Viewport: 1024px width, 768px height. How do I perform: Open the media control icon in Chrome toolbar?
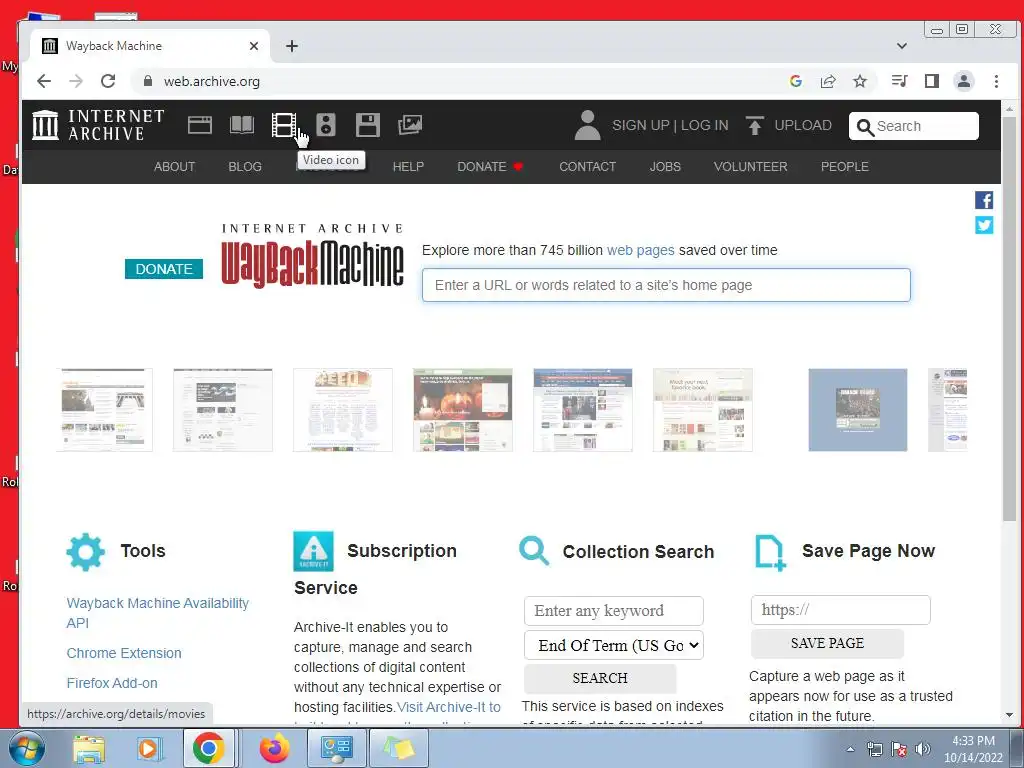pyautogui.click(x=899, y=81)
